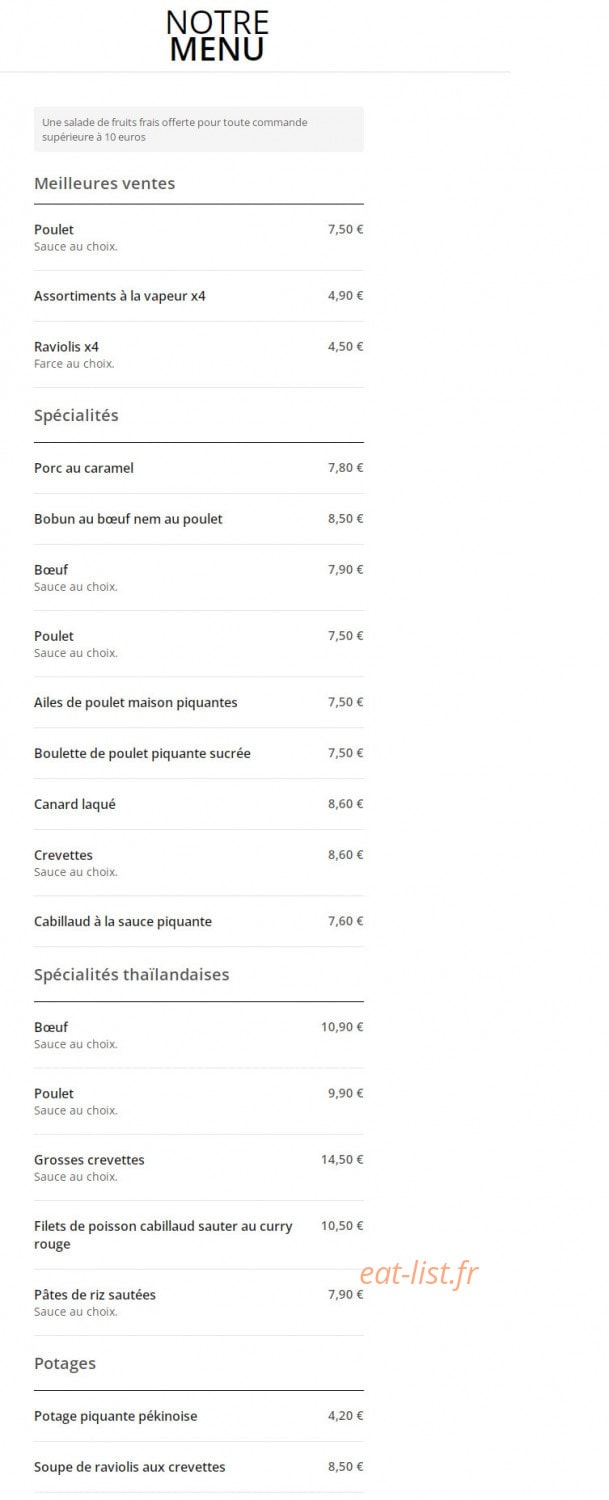Click the eat-list.fr watermark
This screenshot has width=609, height=1500.
click(x=419, y=1273)
